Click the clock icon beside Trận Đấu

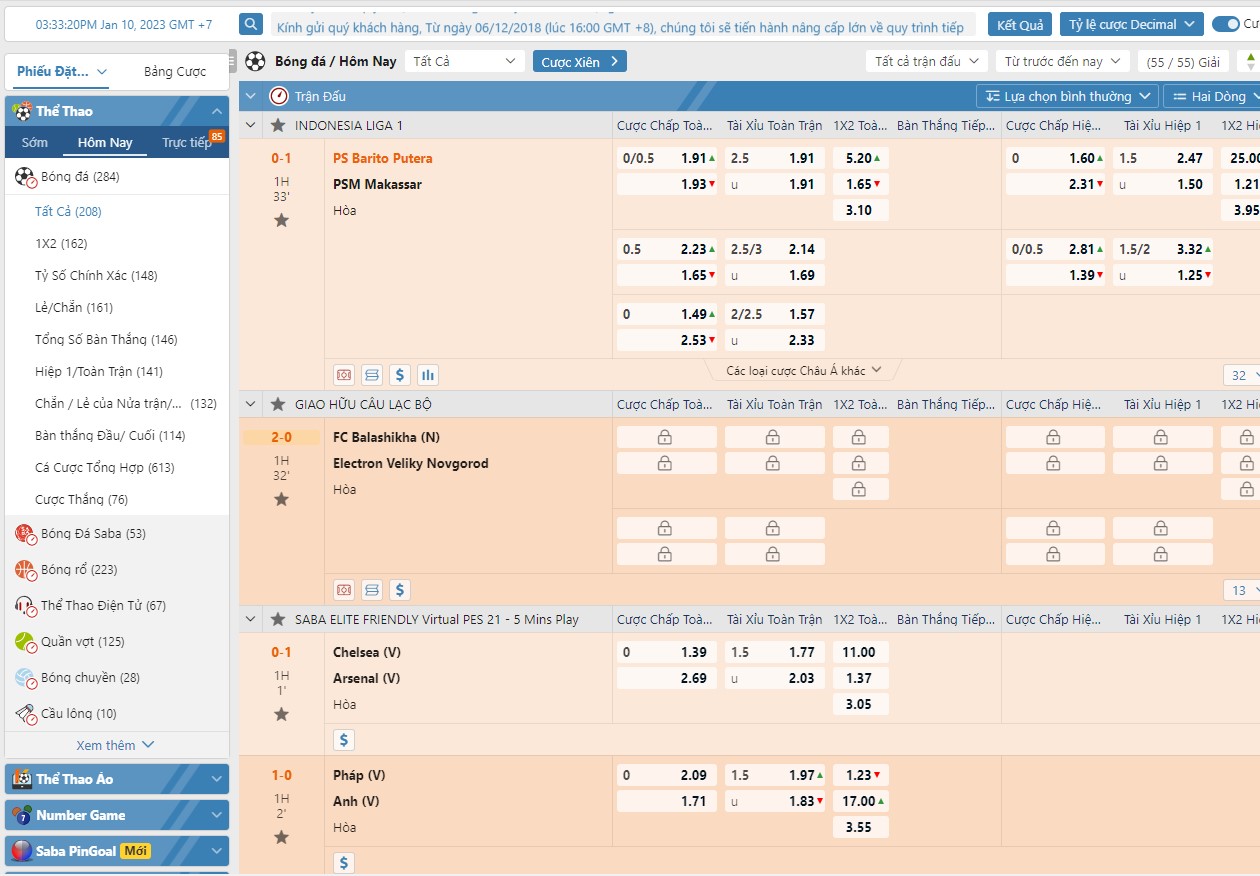pyautogui.click(x=279, y=96)
